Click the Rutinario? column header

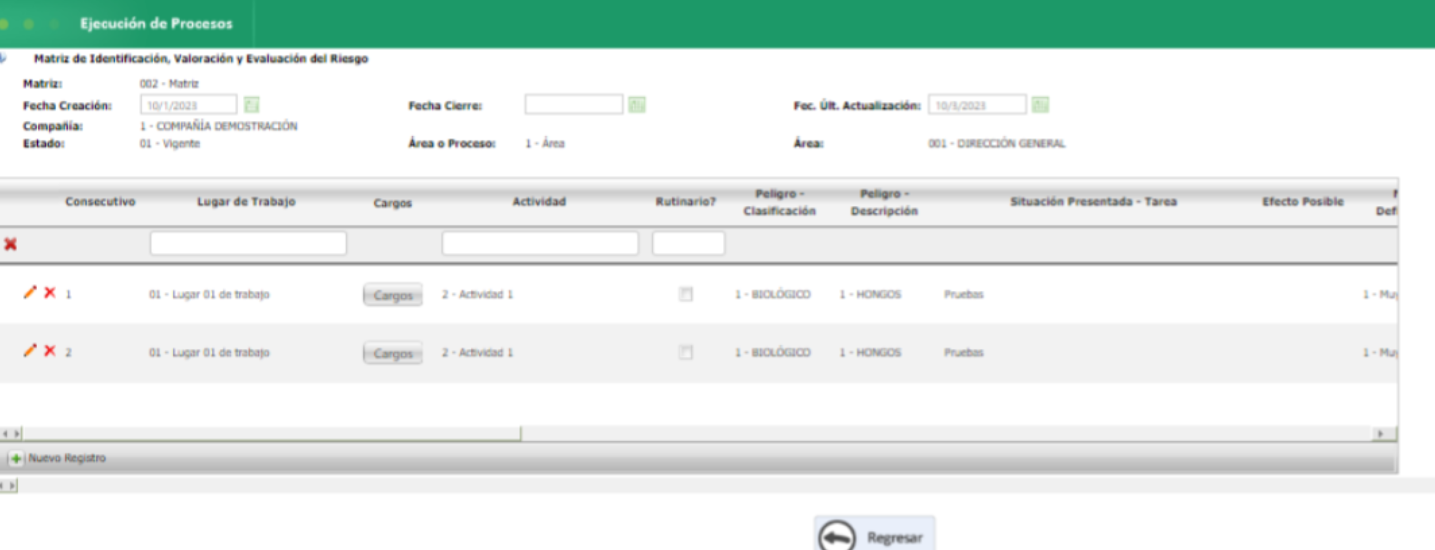pos(686,202)
